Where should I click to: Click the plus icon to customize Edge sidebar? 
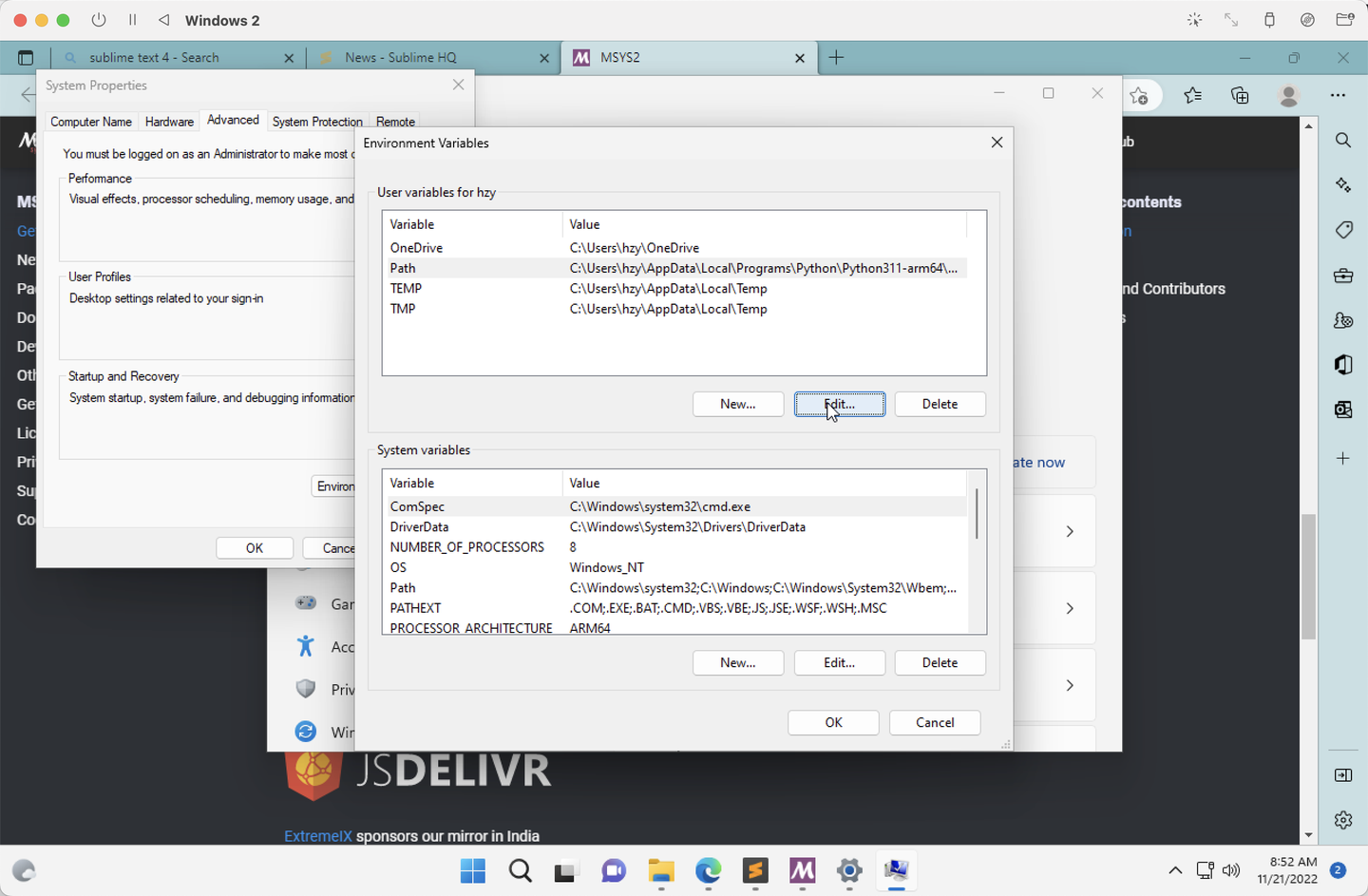coord(1342,458)
